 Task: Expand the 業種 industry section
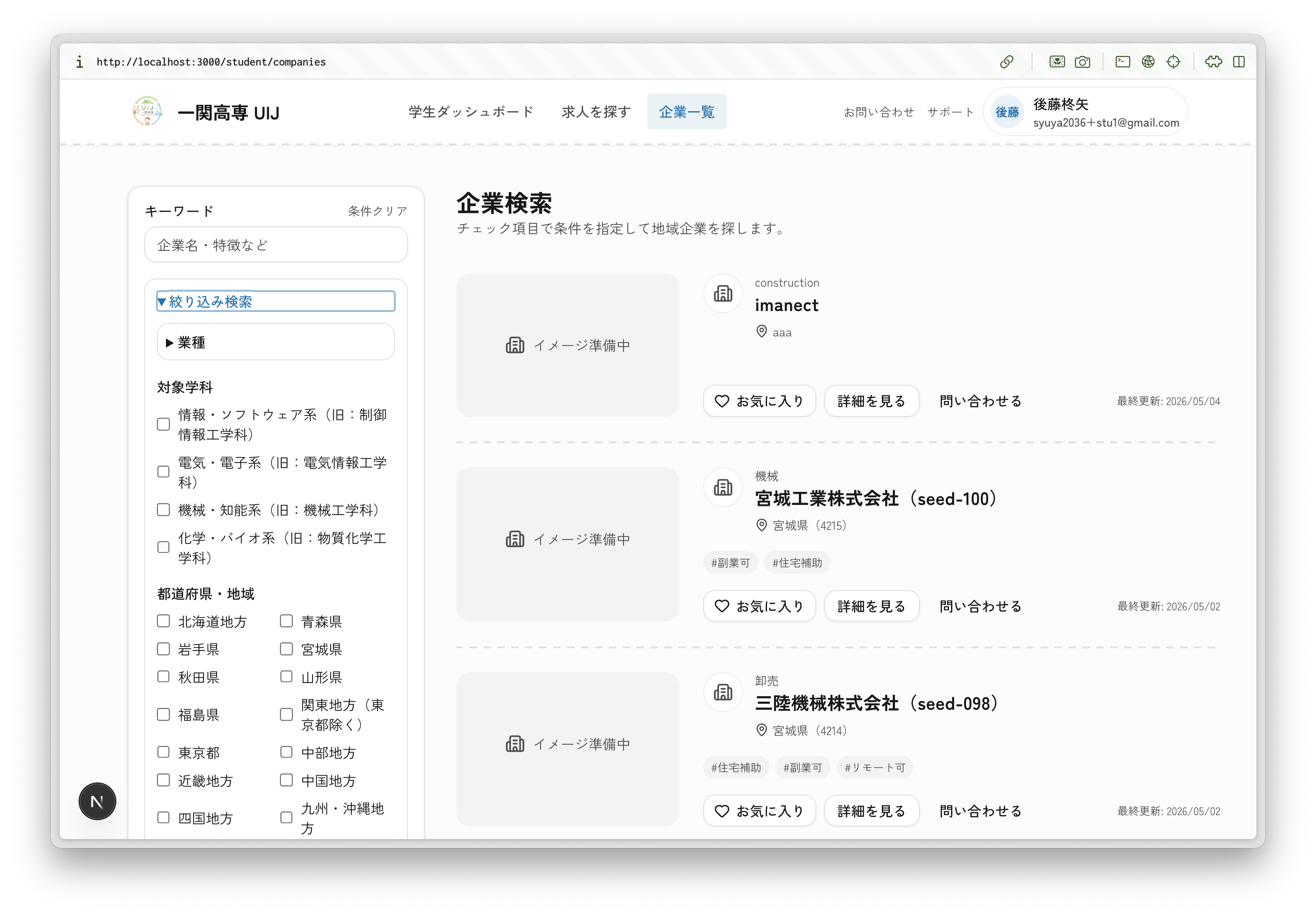[276, 342]
